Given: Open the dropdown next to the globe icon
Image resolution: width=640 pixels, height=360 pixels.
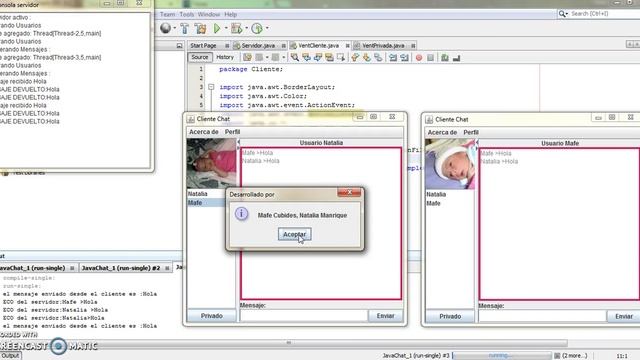Looking at the screenshot, I should tap(175, 28).
